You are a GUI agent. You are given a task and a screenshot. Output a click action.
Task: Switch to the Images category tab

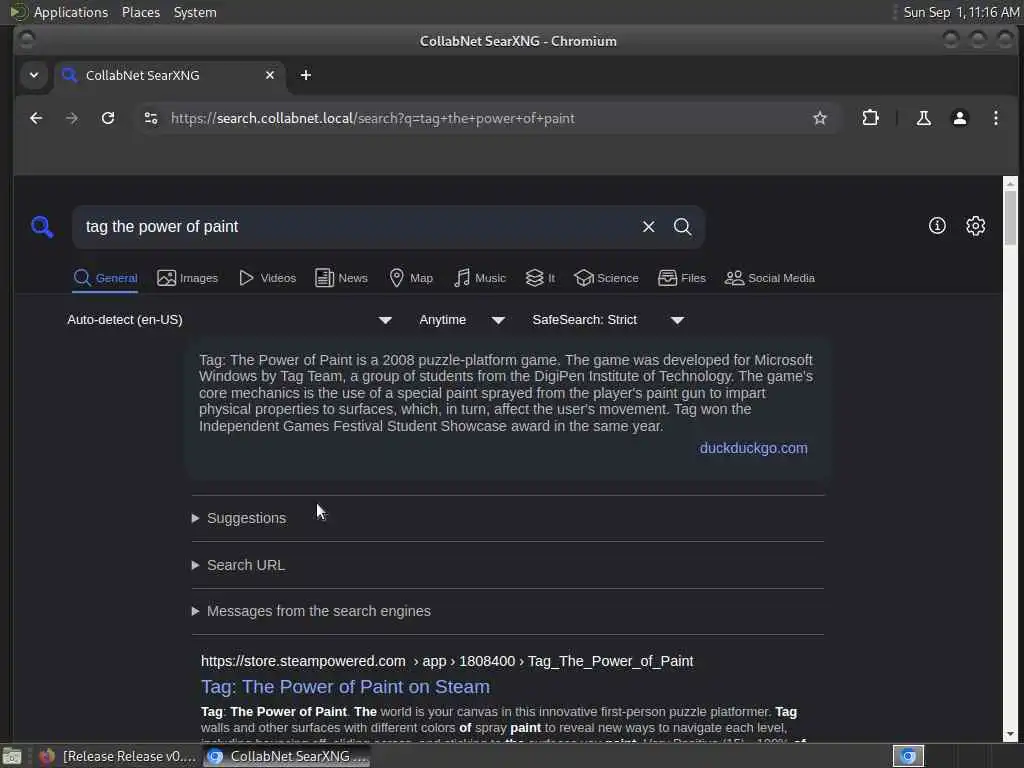(187, 278)
